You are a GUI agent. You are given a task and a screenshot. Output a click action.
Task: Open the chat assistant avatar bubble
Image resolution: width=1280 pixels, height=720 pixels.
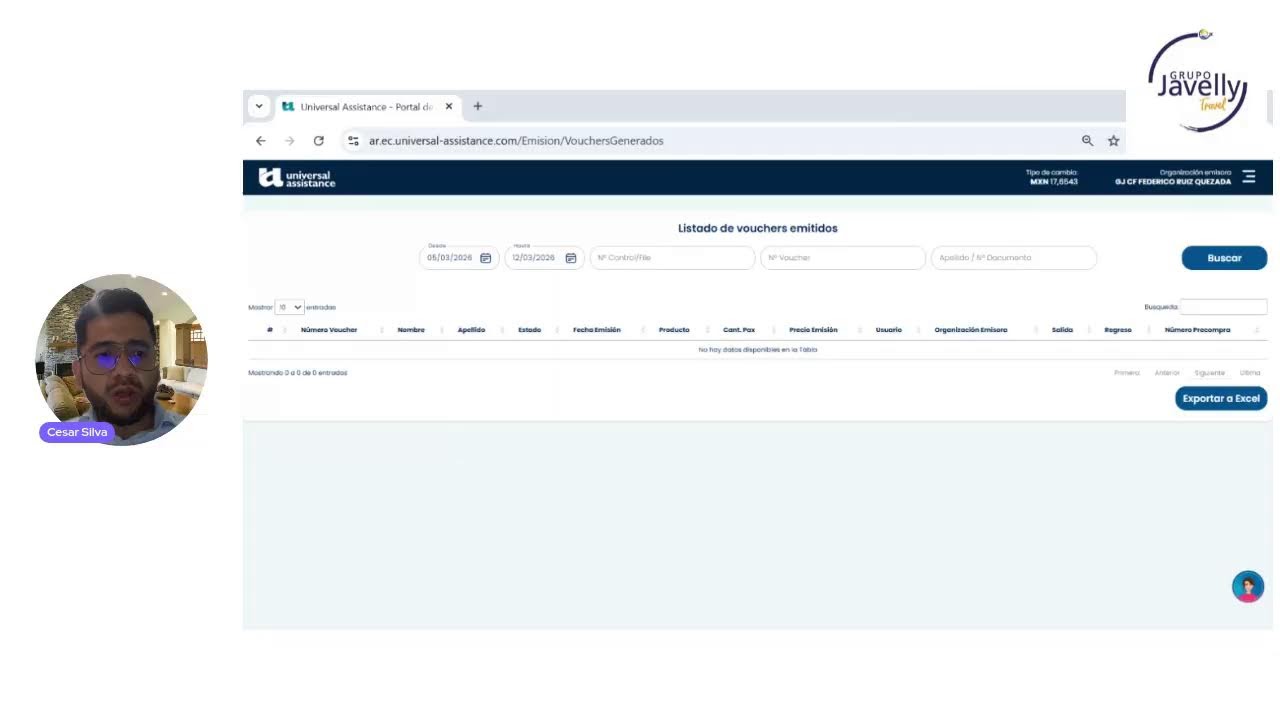pyautogui.click(x=1248, y=587)
